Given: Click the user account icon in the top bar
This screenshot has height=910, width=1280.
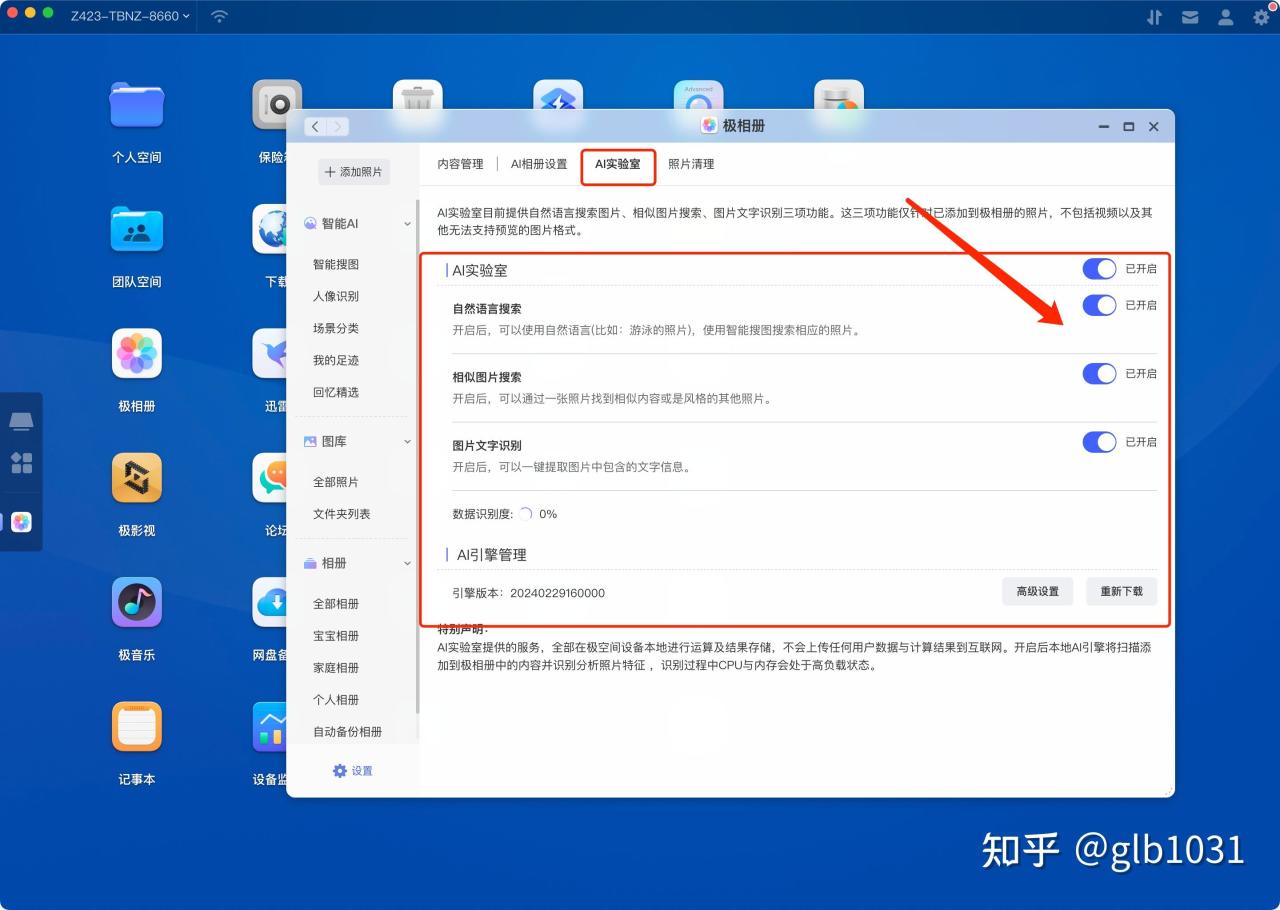Looking at the screenshot, I should 1225,16.
